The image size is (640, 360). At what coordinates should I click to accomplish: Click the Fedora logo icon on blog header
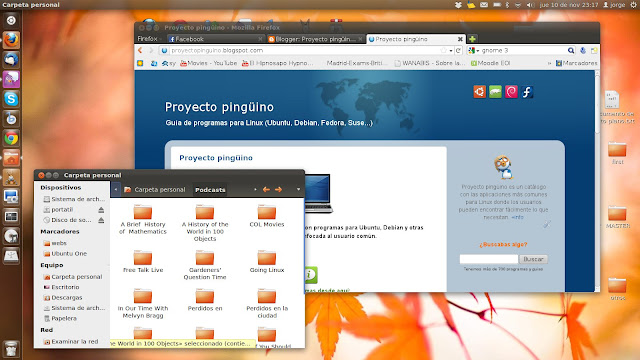[527, 92]
